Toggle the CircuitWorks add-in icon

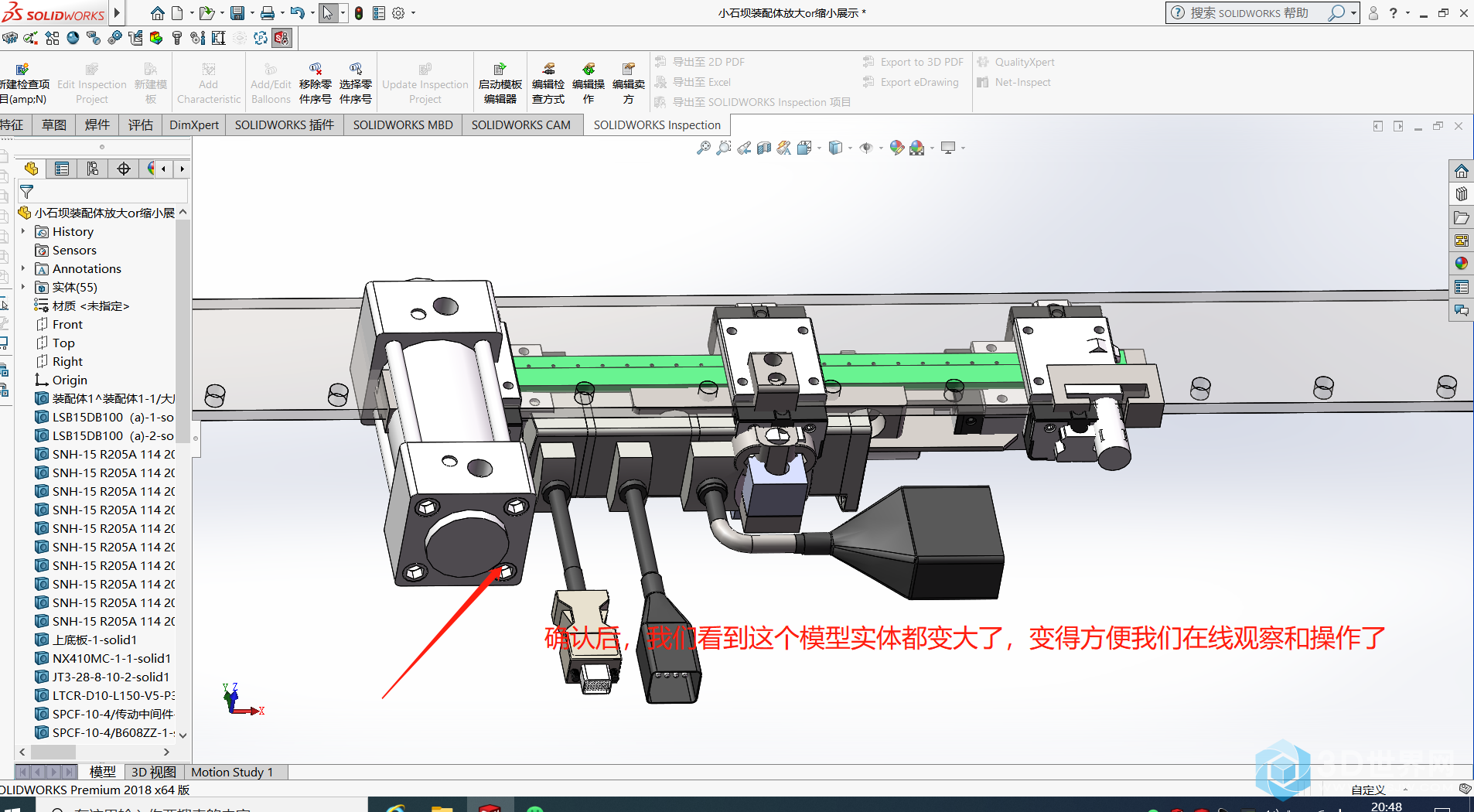(10, 38)
